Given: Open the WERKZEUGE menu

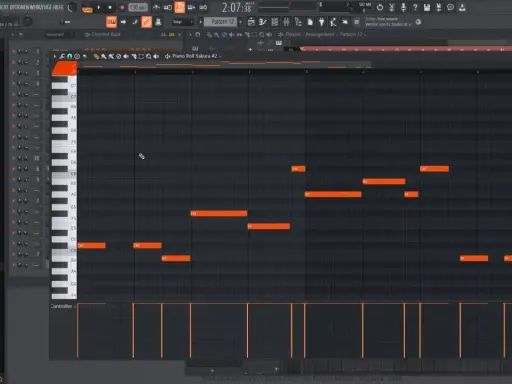Looking at the screenshot, I should coord(40,7).
